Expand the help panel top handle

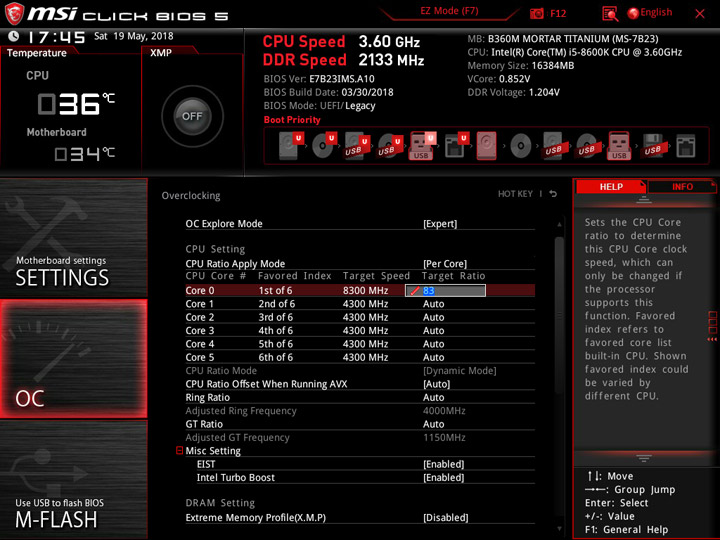click(644, 200)
